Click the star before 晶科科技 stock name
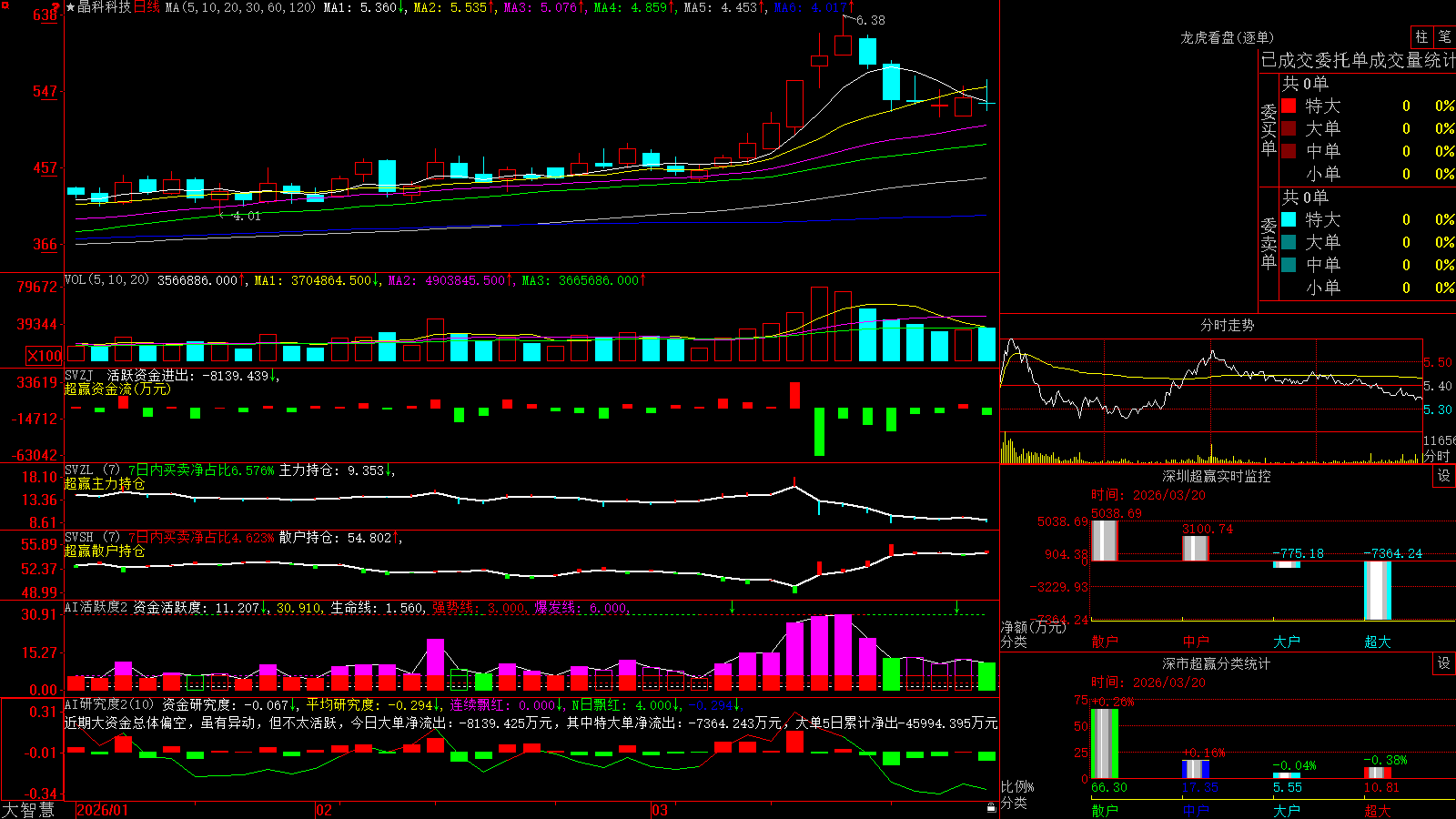 (71, 7)
